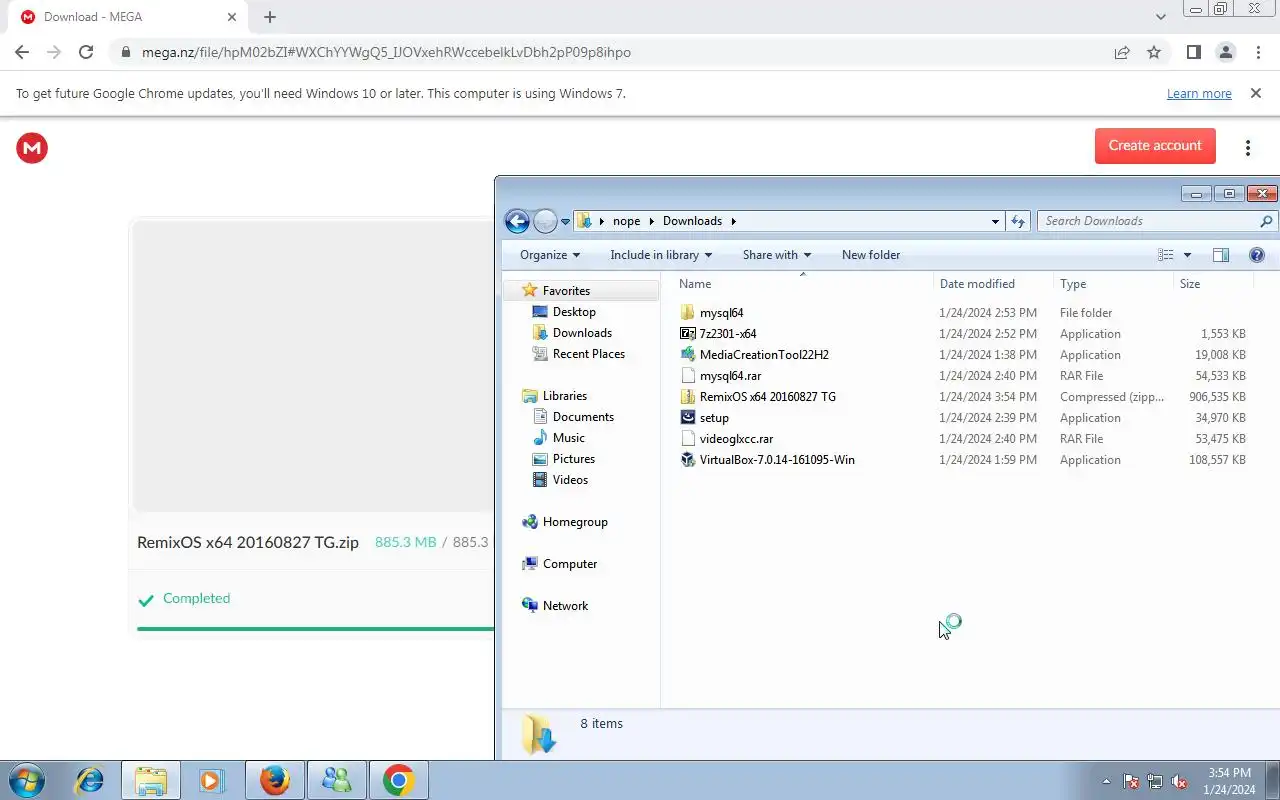The image size is (1280, 800).
Task: Click Chrome back navigation arrow
Action: [x=22, y=52]
